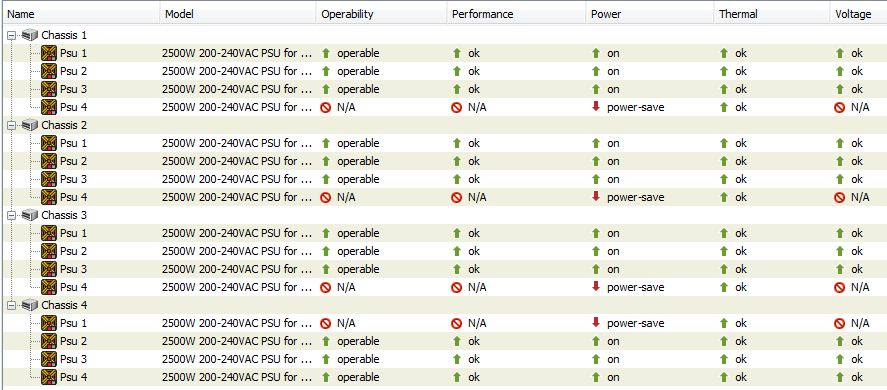Click 'operable' in Chassis 1 Psu 2 row
This screenshot has width=887, height=390.
point(358,71)
